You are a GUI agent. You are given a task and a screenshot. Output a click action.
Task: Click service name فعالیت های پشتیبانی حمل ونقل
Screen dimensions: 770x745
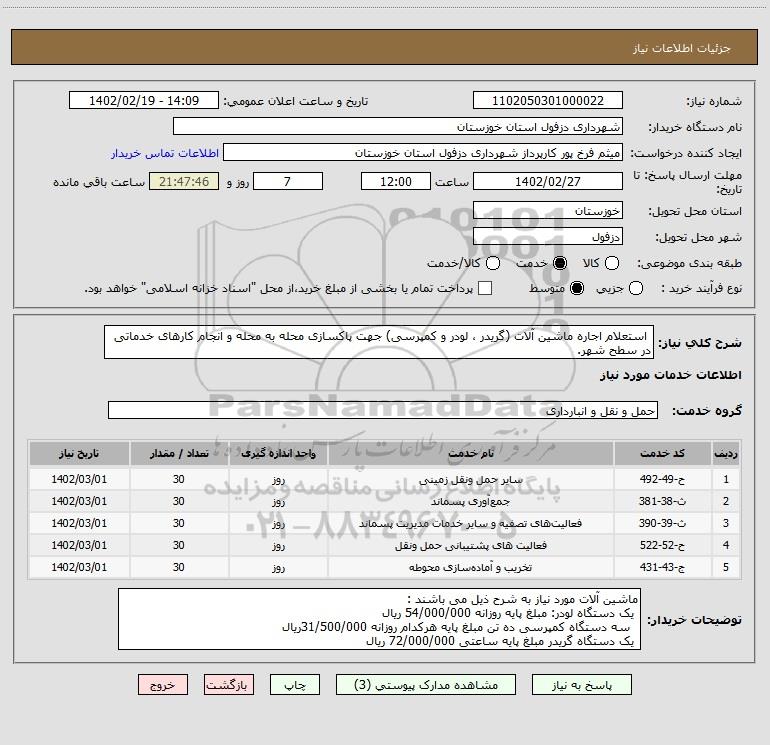[x=470, y=545]
